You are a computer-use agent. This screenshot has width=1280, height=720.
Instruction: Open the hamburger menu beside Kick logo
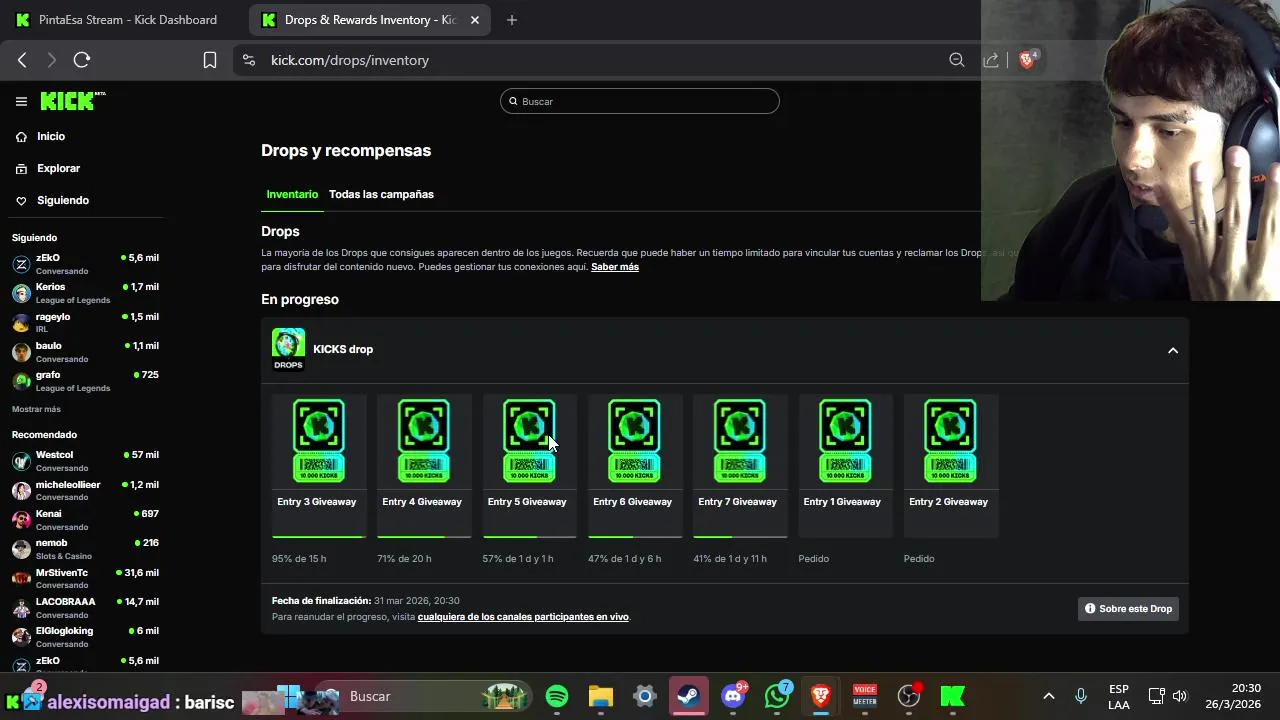pos(21,101)
